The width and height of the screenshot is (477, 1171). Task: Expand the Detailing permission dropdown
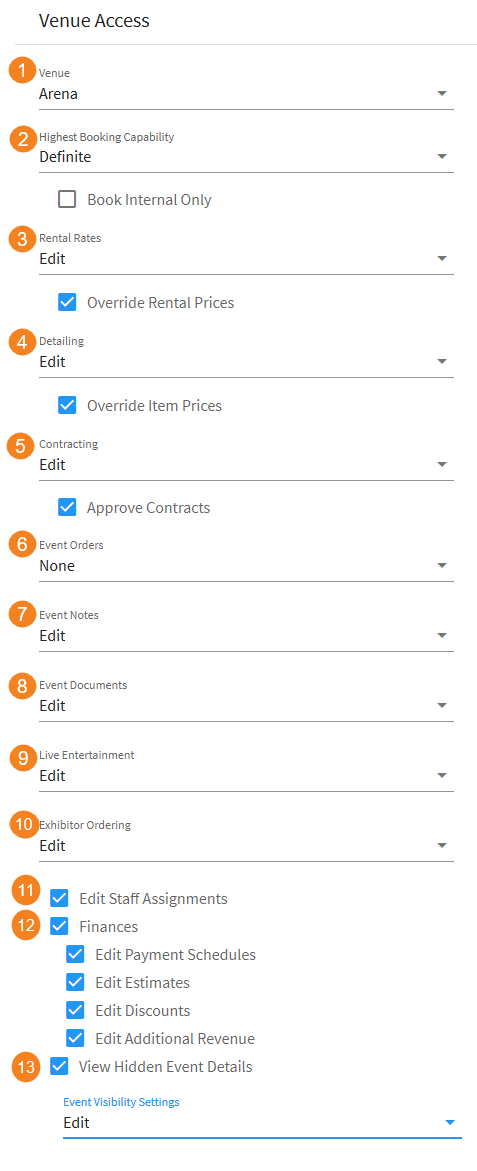pos(246,361)
